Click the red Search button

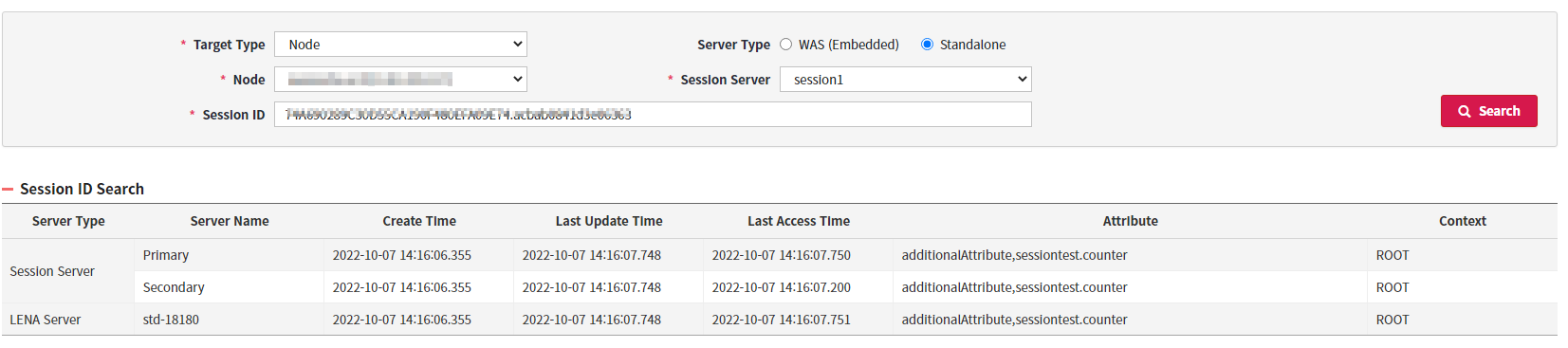coord(1488,111)
